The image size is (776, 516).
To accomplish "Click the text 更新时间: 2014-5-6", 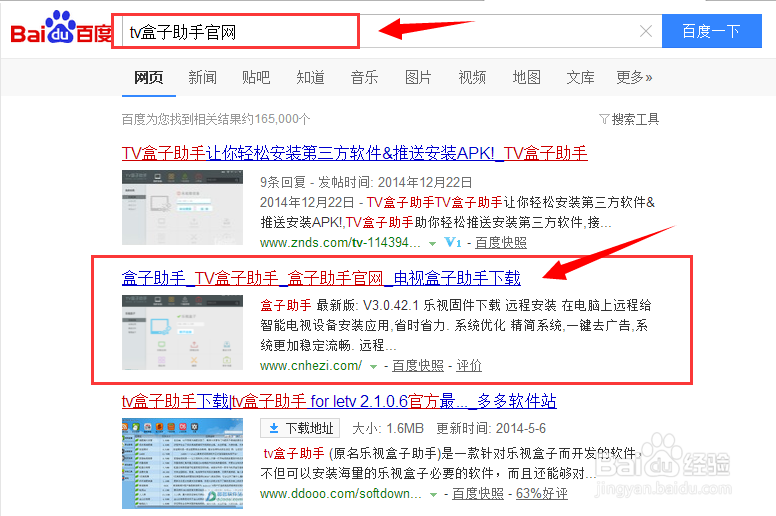I will click(491, 428).
